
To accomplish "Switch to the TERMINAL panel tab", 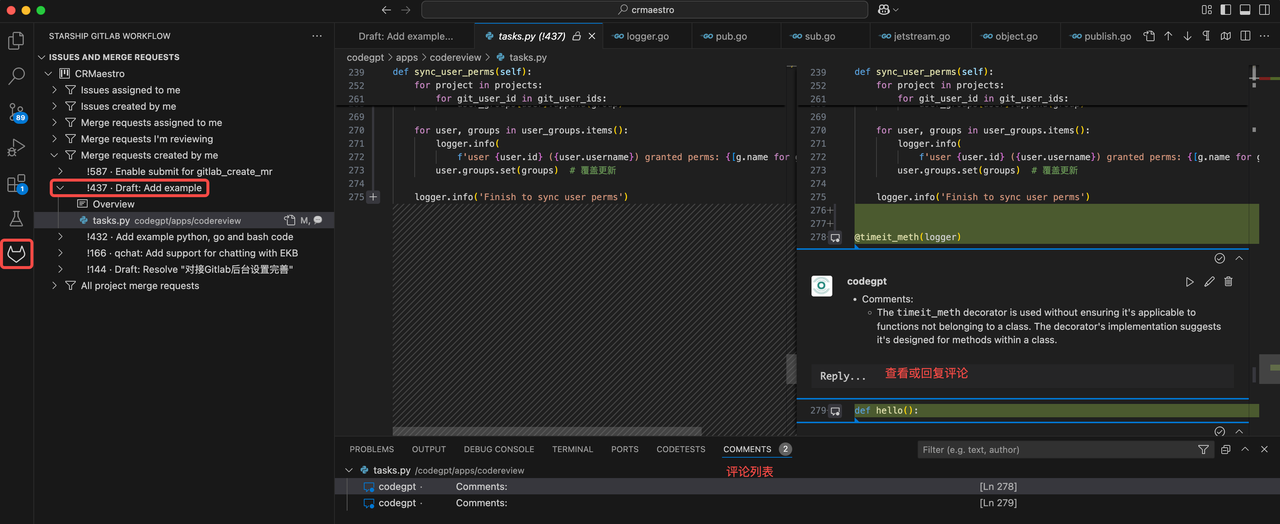I will 572,450.
